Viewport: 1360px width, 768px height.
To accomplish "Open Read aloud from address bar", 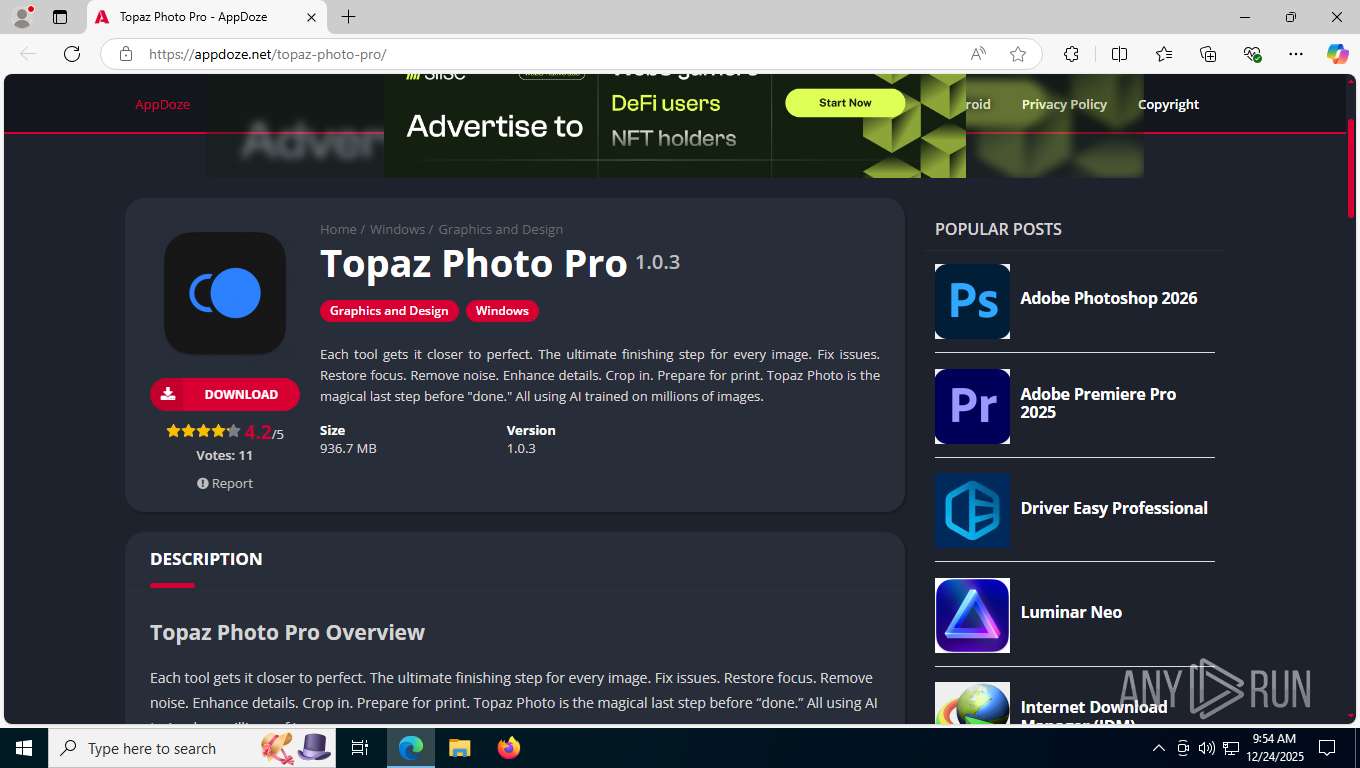I will (x=978, y=54).
